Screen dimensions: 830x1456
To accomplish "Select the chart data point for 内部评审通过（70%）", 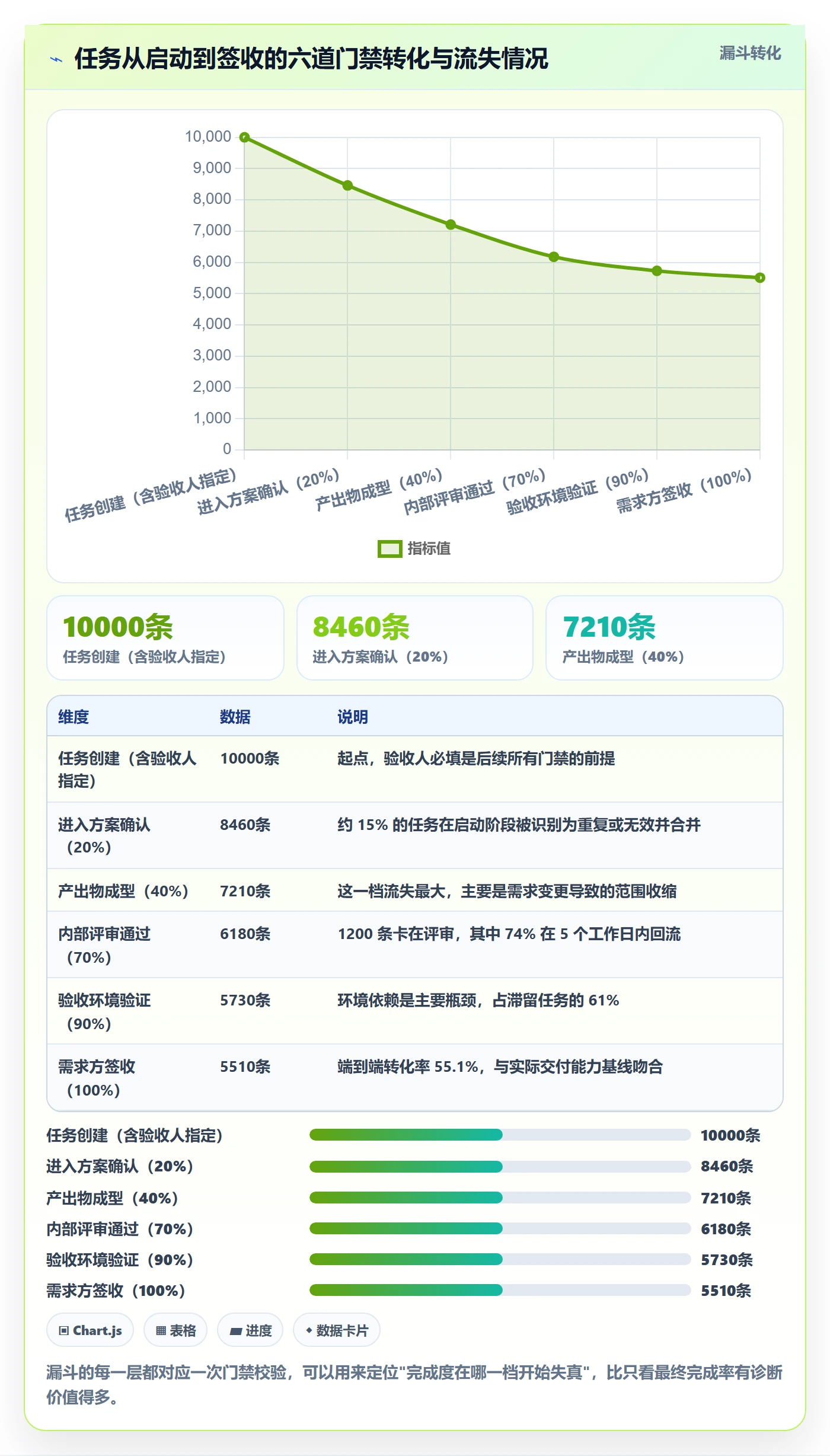I will pos(554,257).
